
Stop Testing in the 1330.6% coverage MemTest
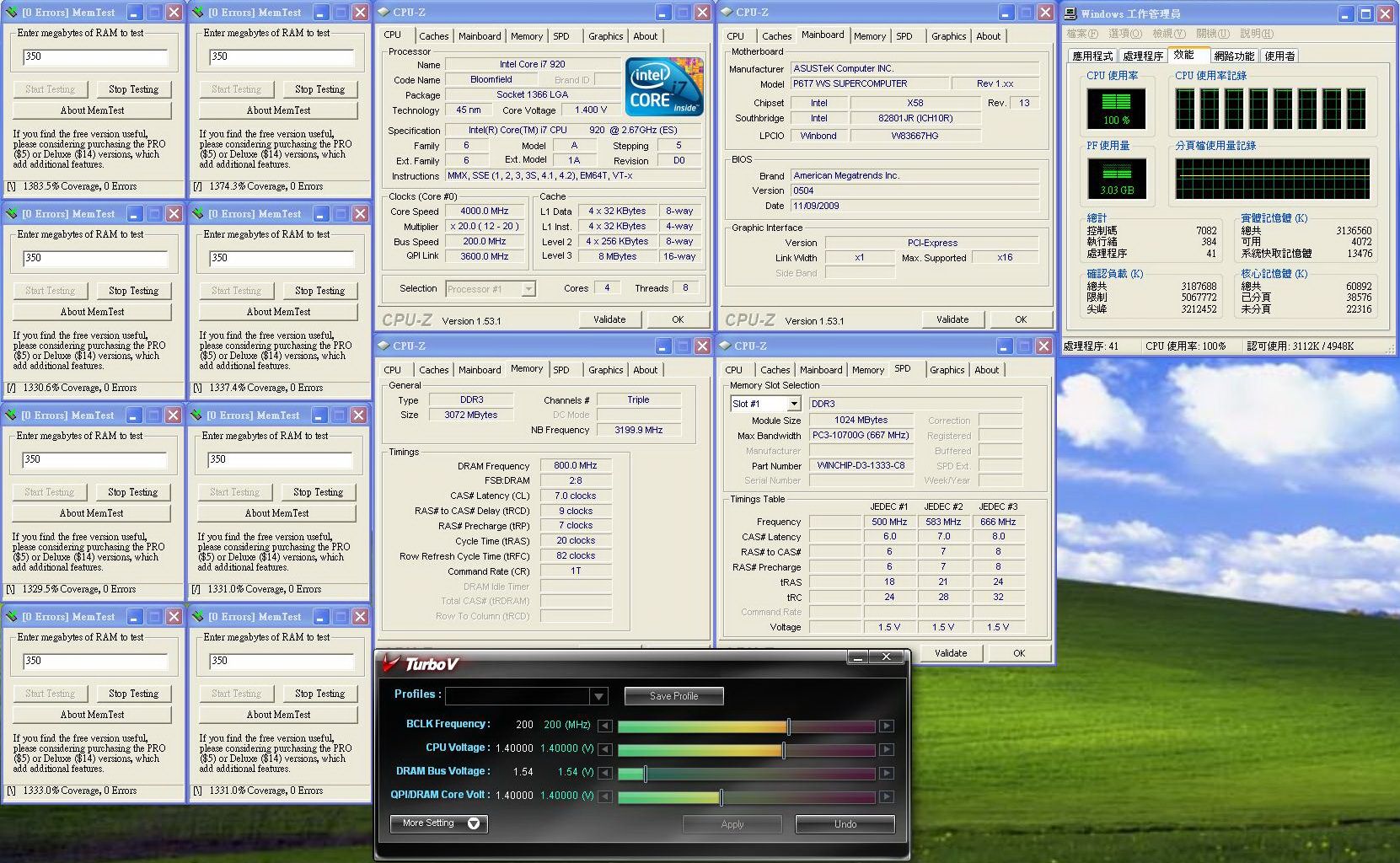coord(133,291)
